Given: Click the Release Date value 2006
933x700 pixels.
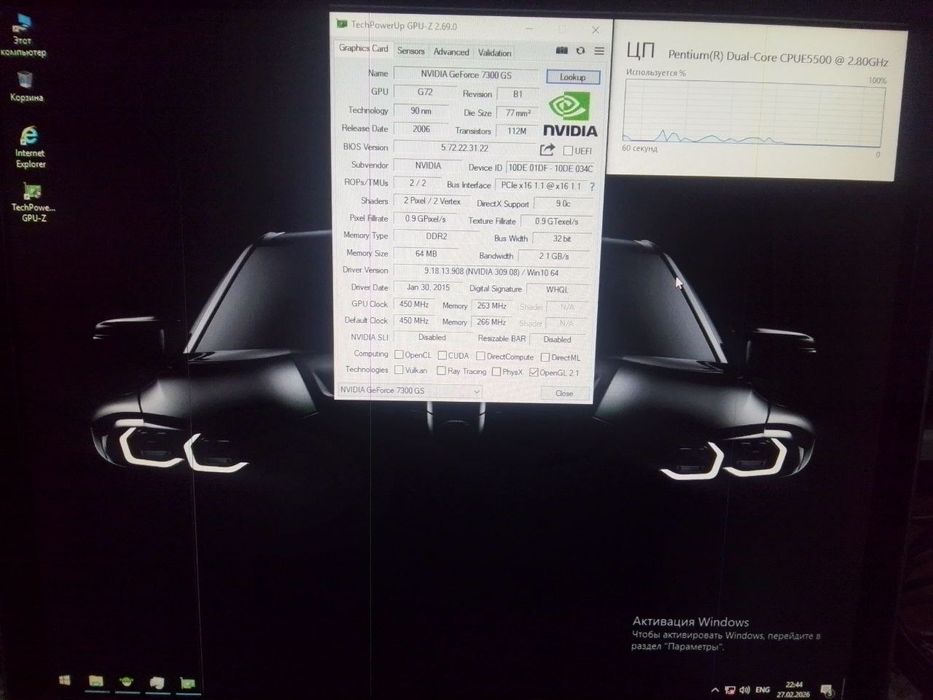Looking at the screenshot, I should coord(421,129).
